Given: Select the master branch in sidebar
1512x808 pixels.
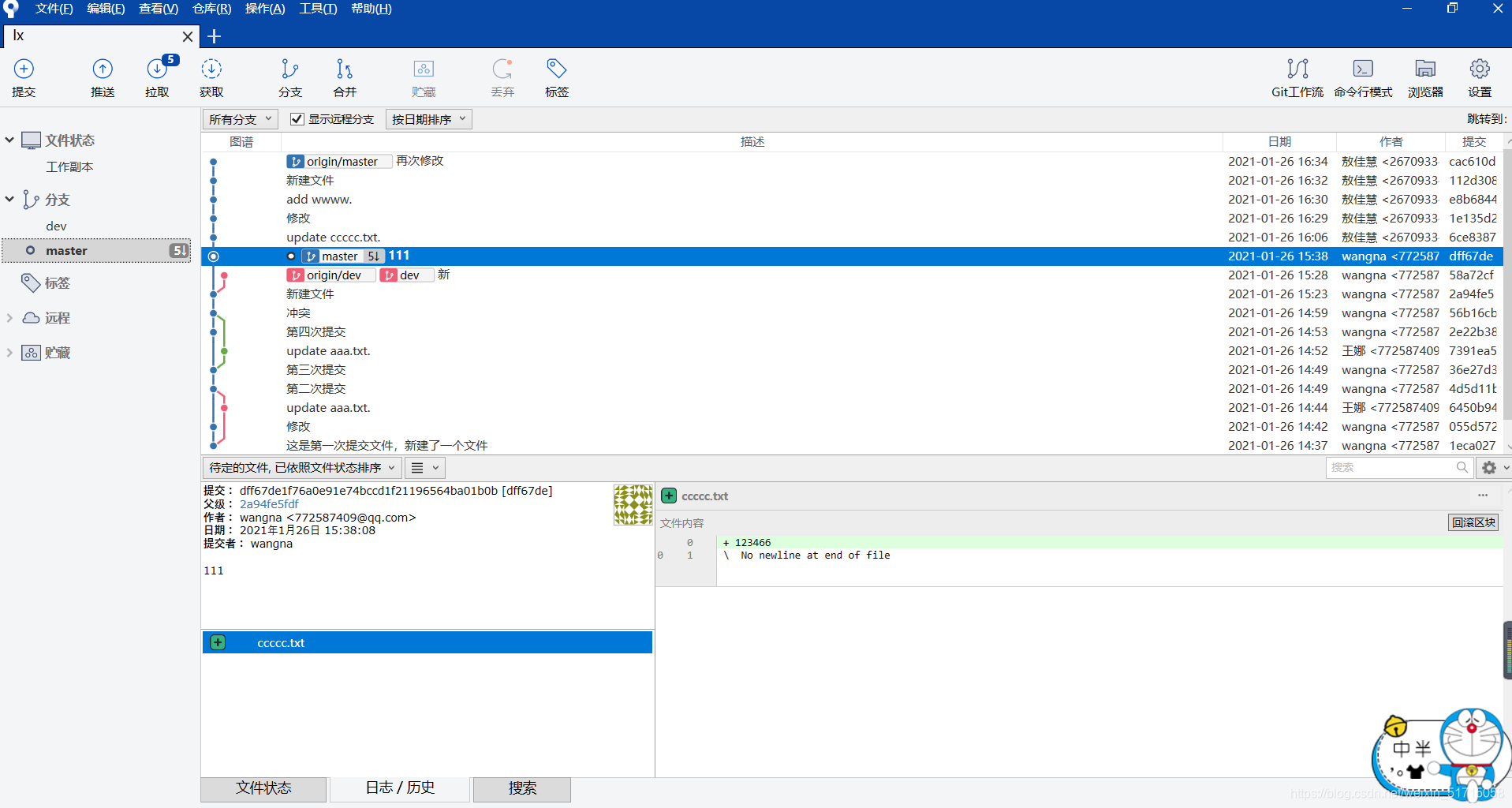Looking at the screenshot, I should (96, 250).
